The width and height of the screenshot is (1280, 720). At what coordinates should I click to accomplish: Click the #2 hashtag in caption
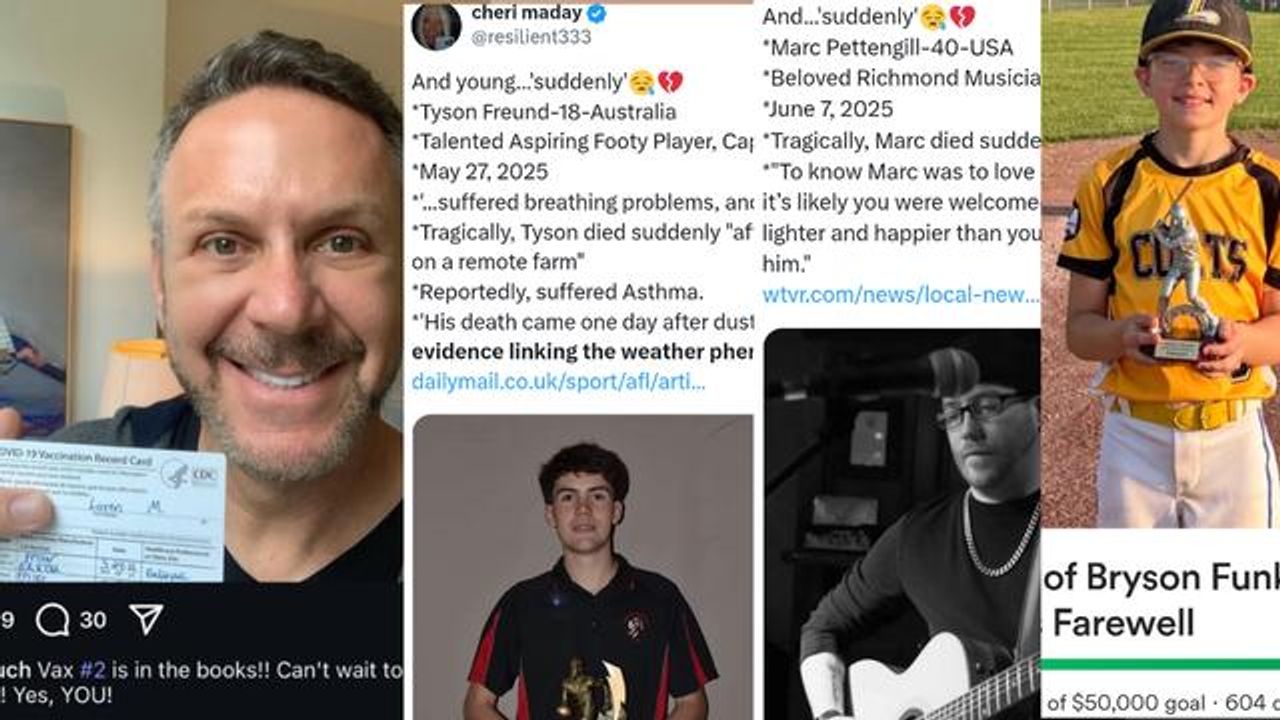93,670
